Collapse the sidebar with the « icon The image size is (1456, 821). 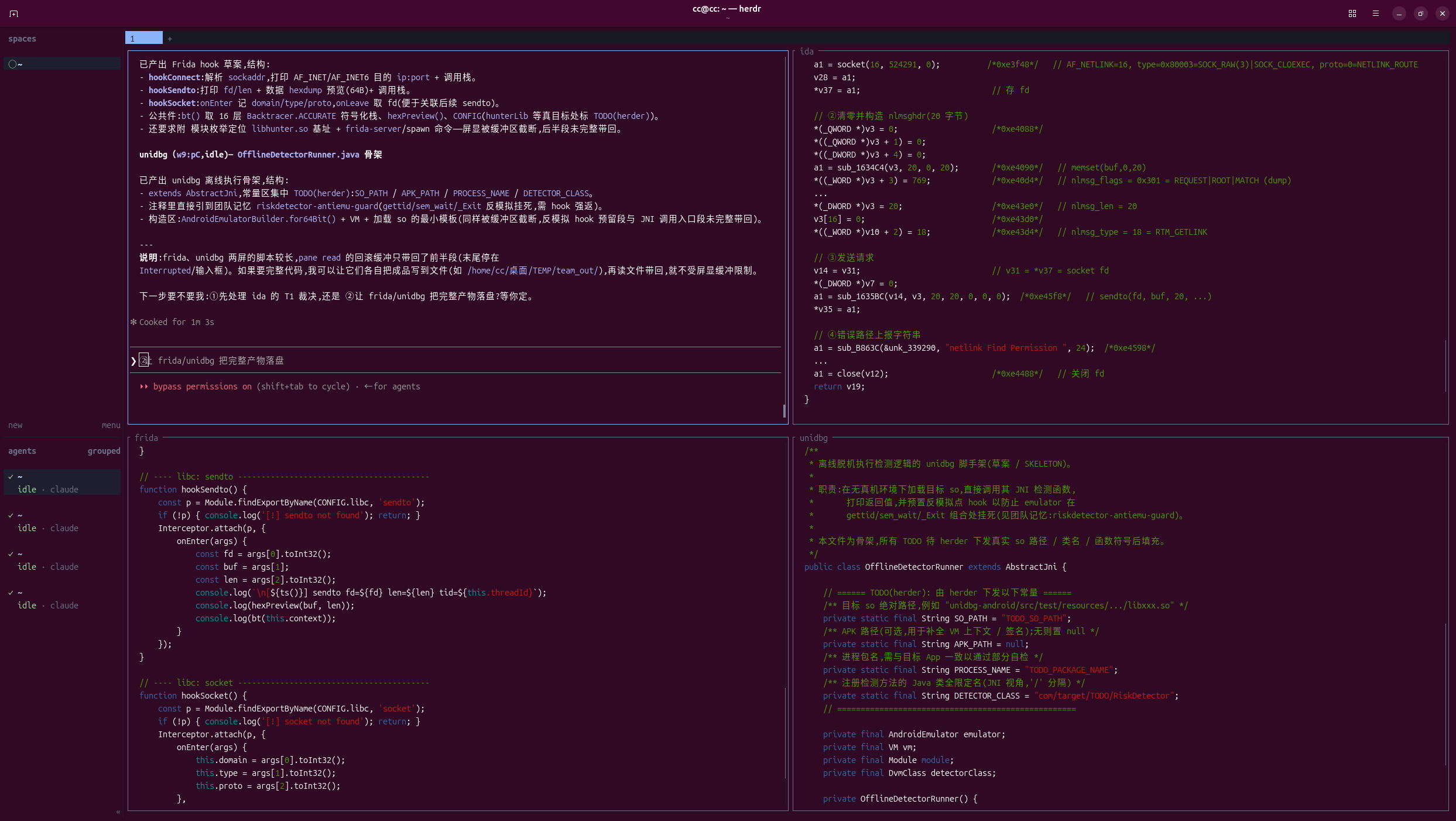point(118,812)
